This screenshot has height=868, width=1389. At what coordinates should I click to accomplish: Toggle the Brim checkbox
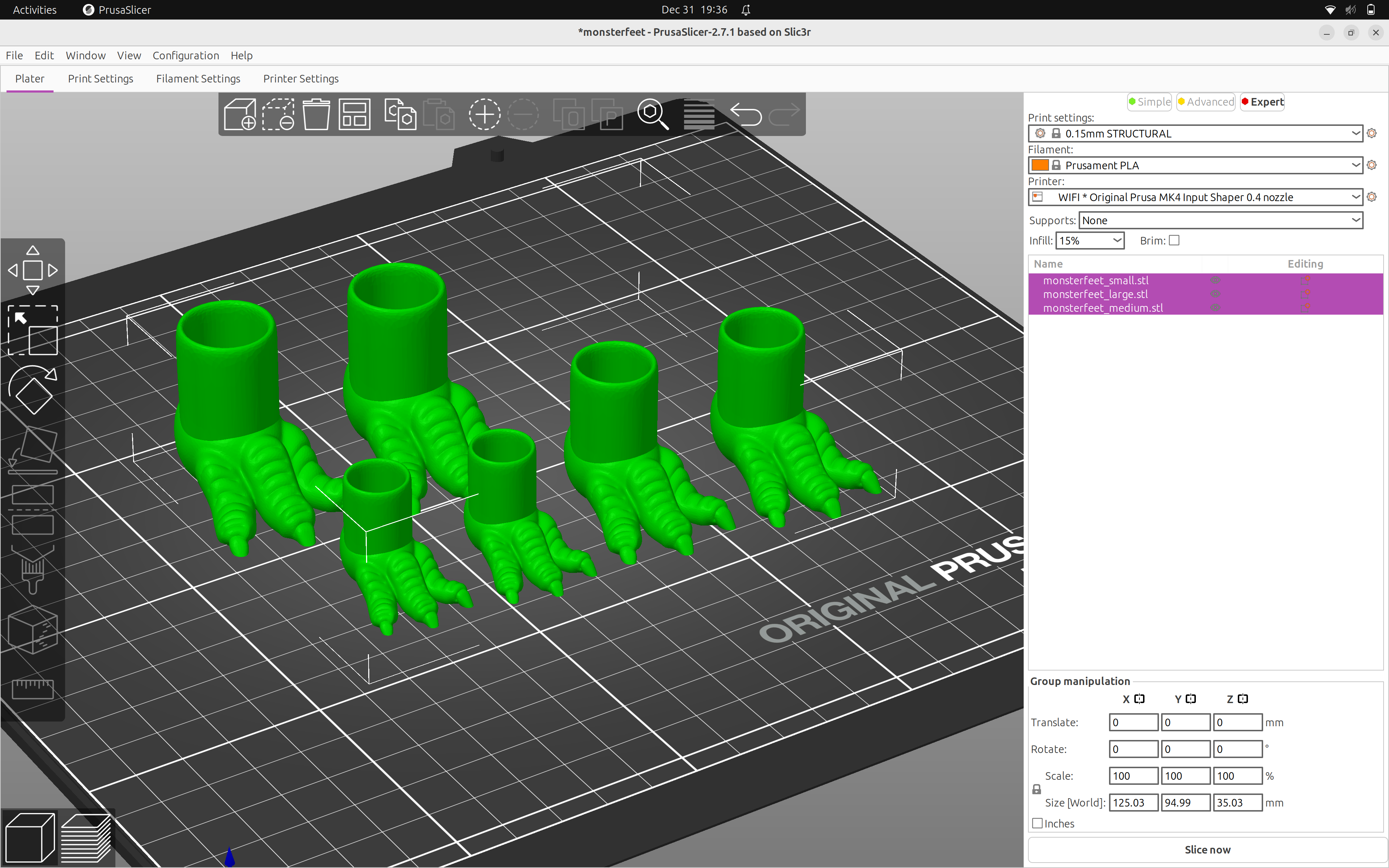coord(1174,241)
